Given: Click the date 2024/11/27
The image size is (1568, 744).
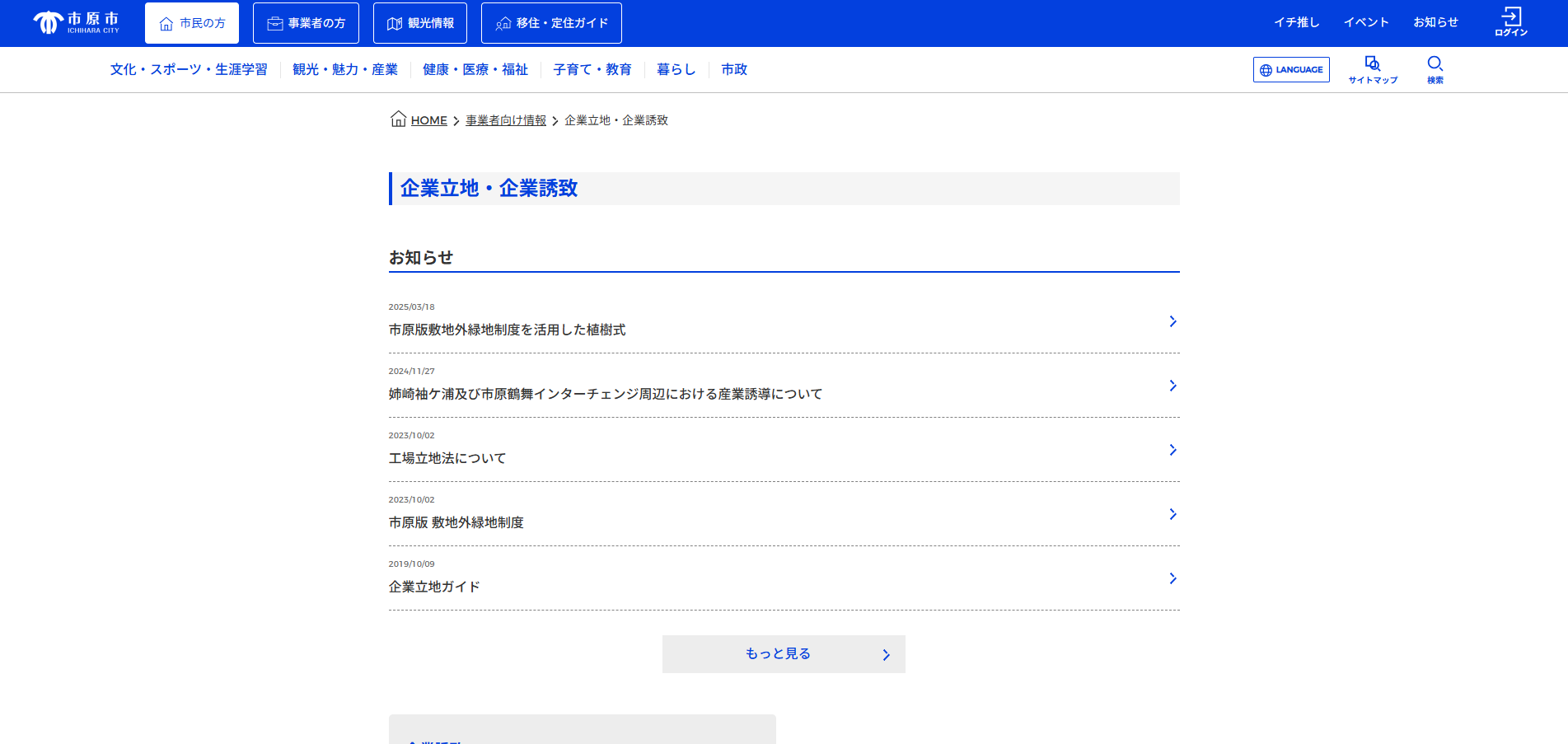Looking at the screenshot, I should pyautogui.click(x=411, y=371).
